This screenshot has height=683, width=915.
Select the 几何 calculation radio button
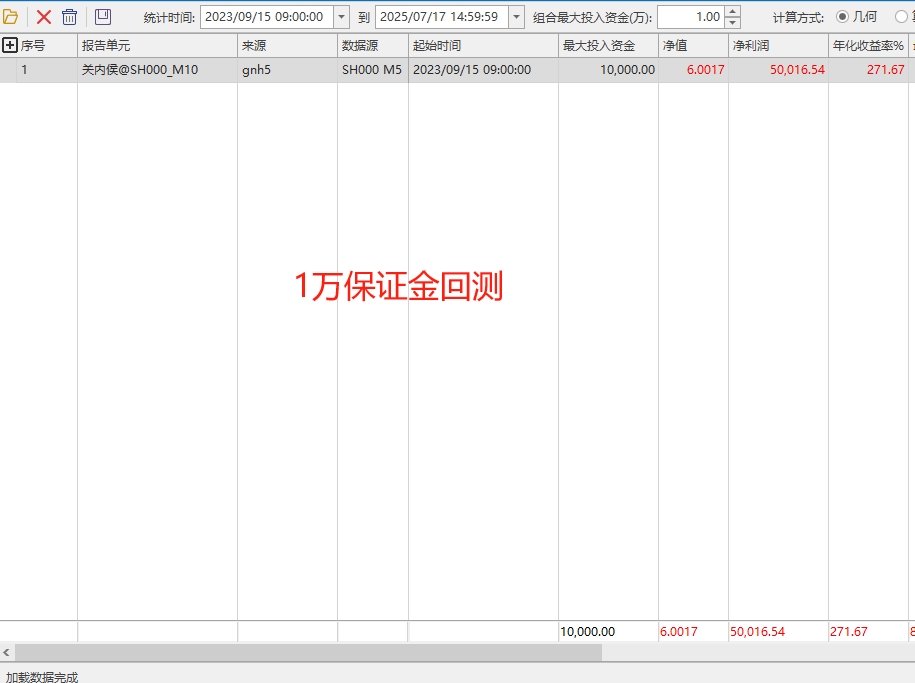842,17
